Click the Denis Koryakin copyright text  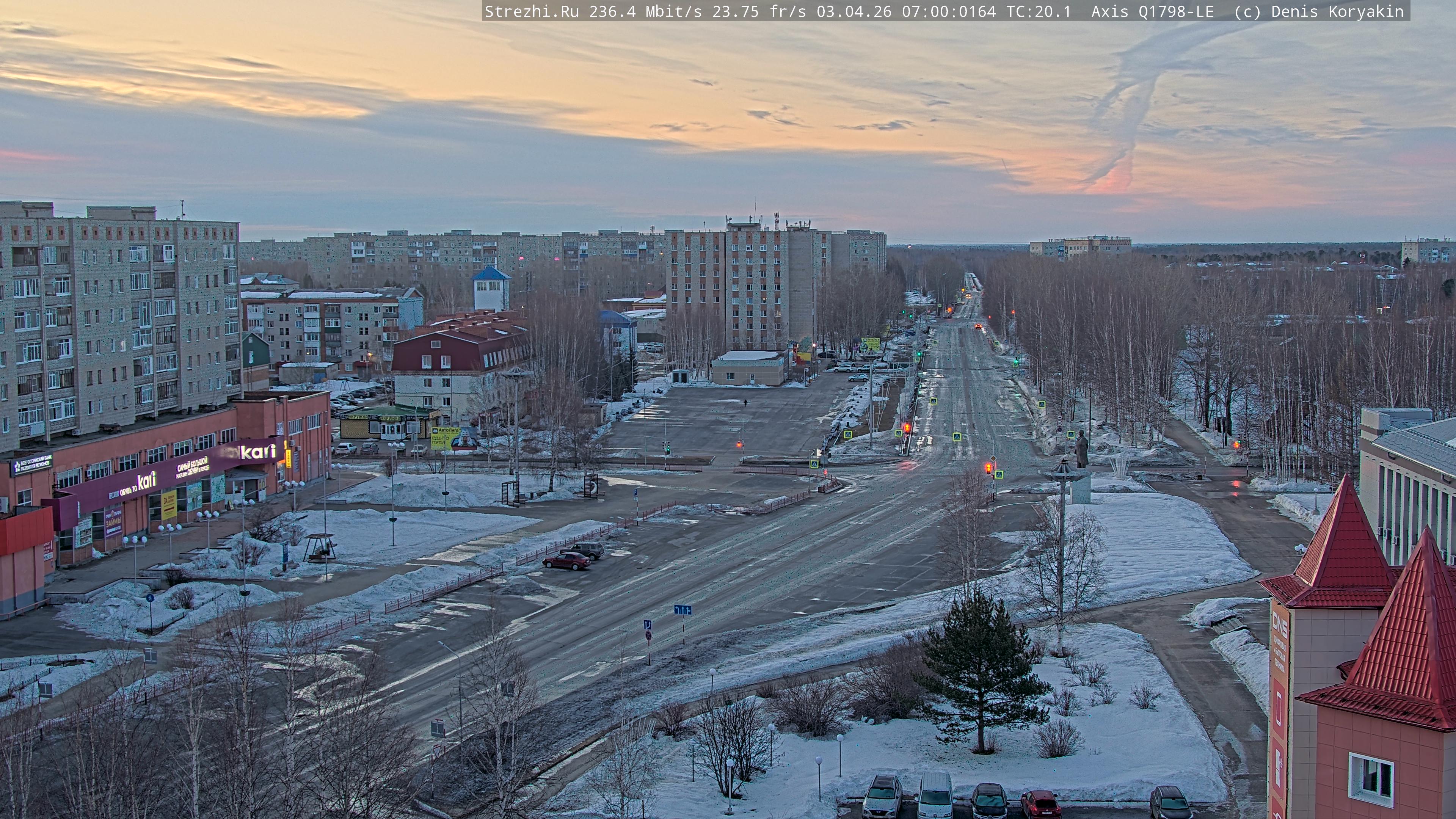click(x=1337, y=12)
